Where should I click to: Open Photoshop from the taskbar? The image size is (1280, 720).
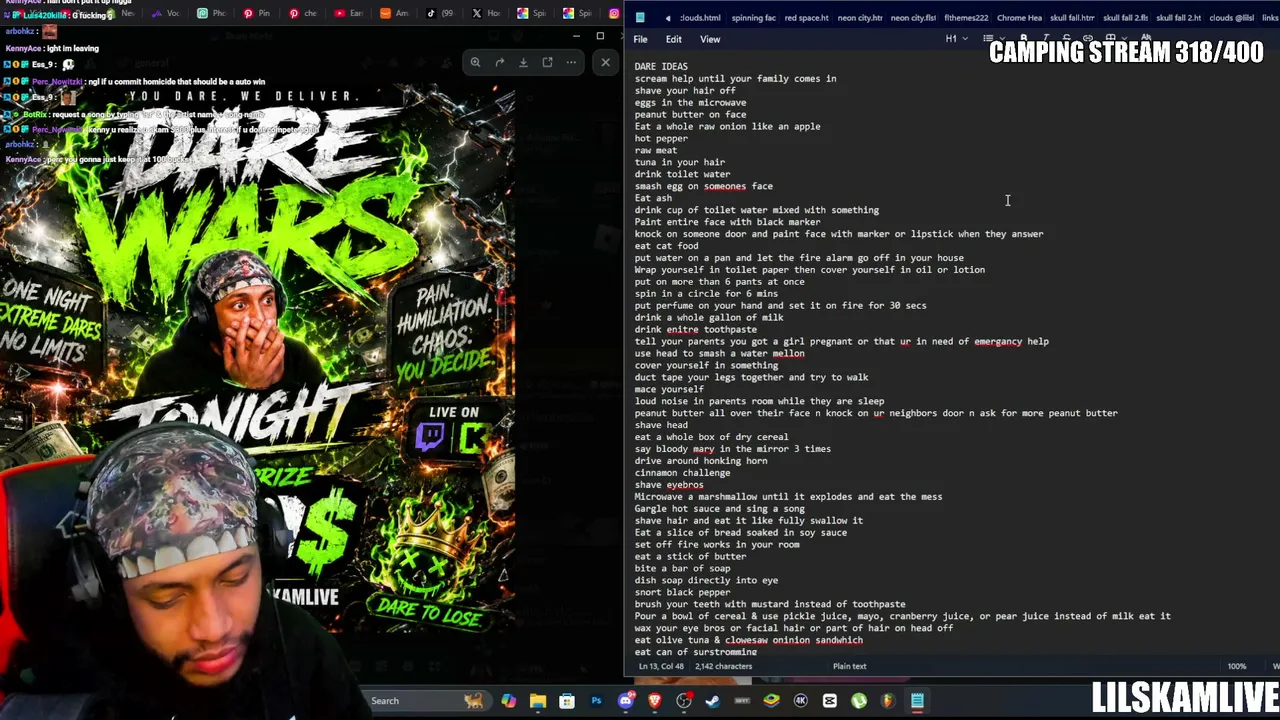pyautogui.click(x=596, y=701)
